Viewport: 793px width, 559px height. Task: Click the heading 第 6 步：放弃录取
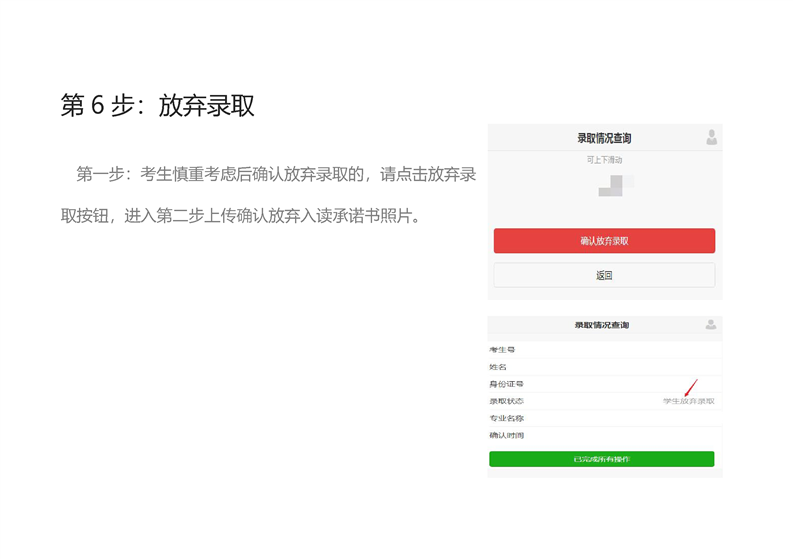158,106
